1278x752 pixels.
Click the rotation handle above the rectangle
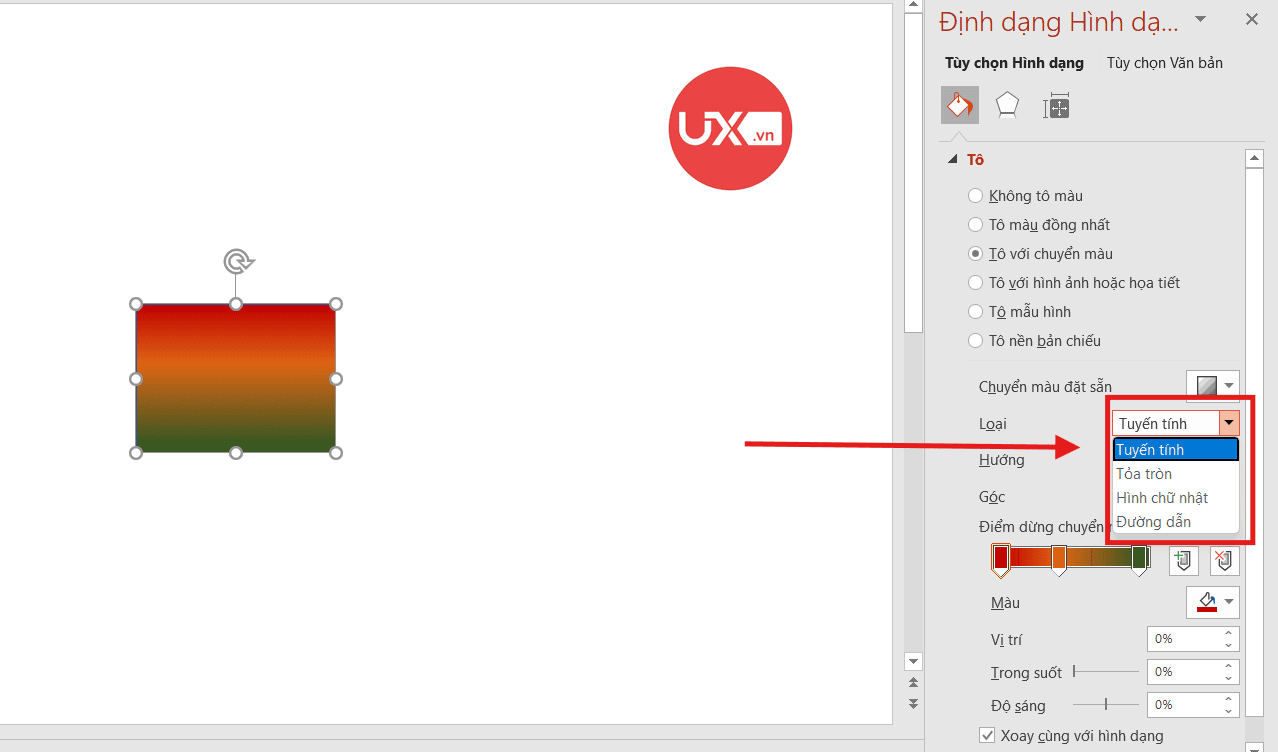(237, 262)
